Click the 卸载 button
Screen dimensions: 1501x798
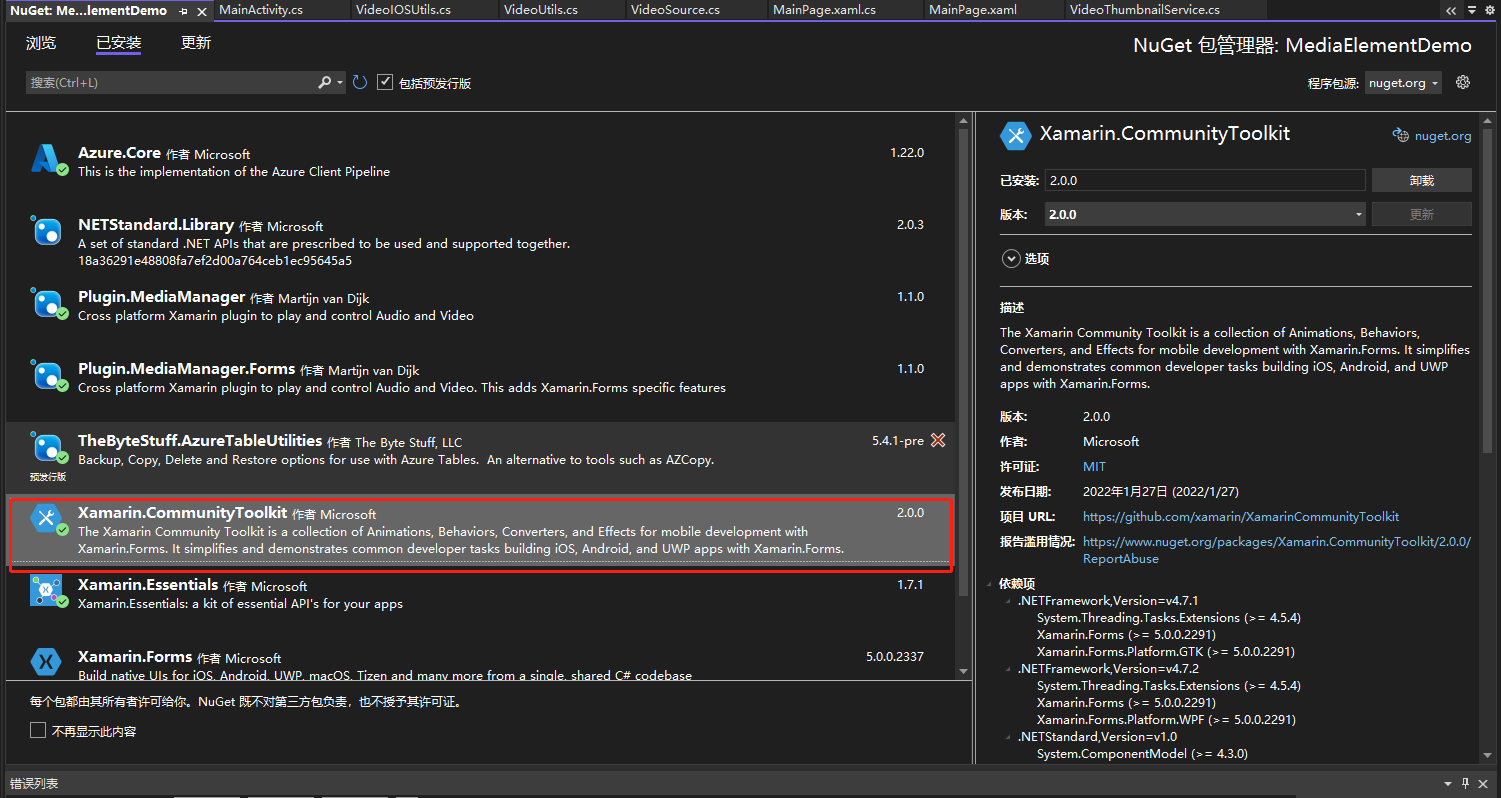point(1422,180)
